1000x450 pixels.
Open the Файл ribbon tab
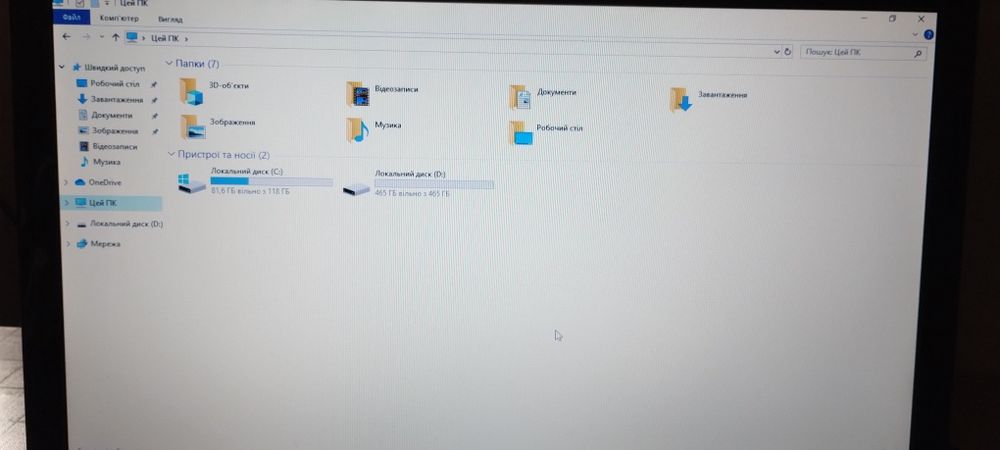71,17
